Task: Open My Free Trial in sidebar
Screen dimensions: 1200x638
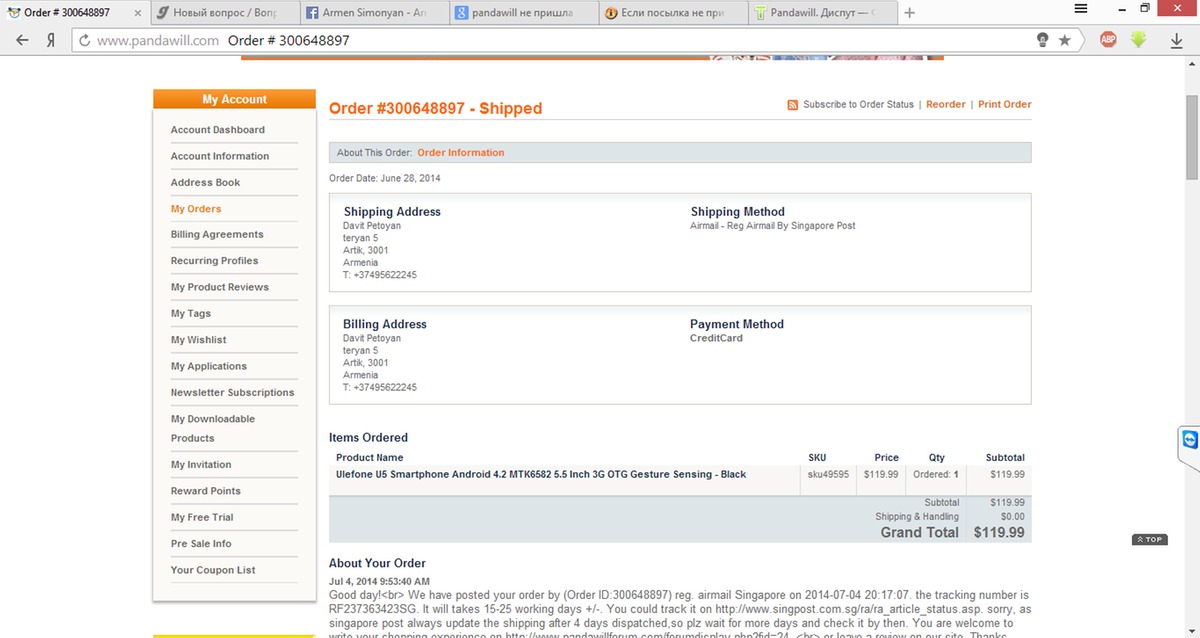Action: point(202,517)
